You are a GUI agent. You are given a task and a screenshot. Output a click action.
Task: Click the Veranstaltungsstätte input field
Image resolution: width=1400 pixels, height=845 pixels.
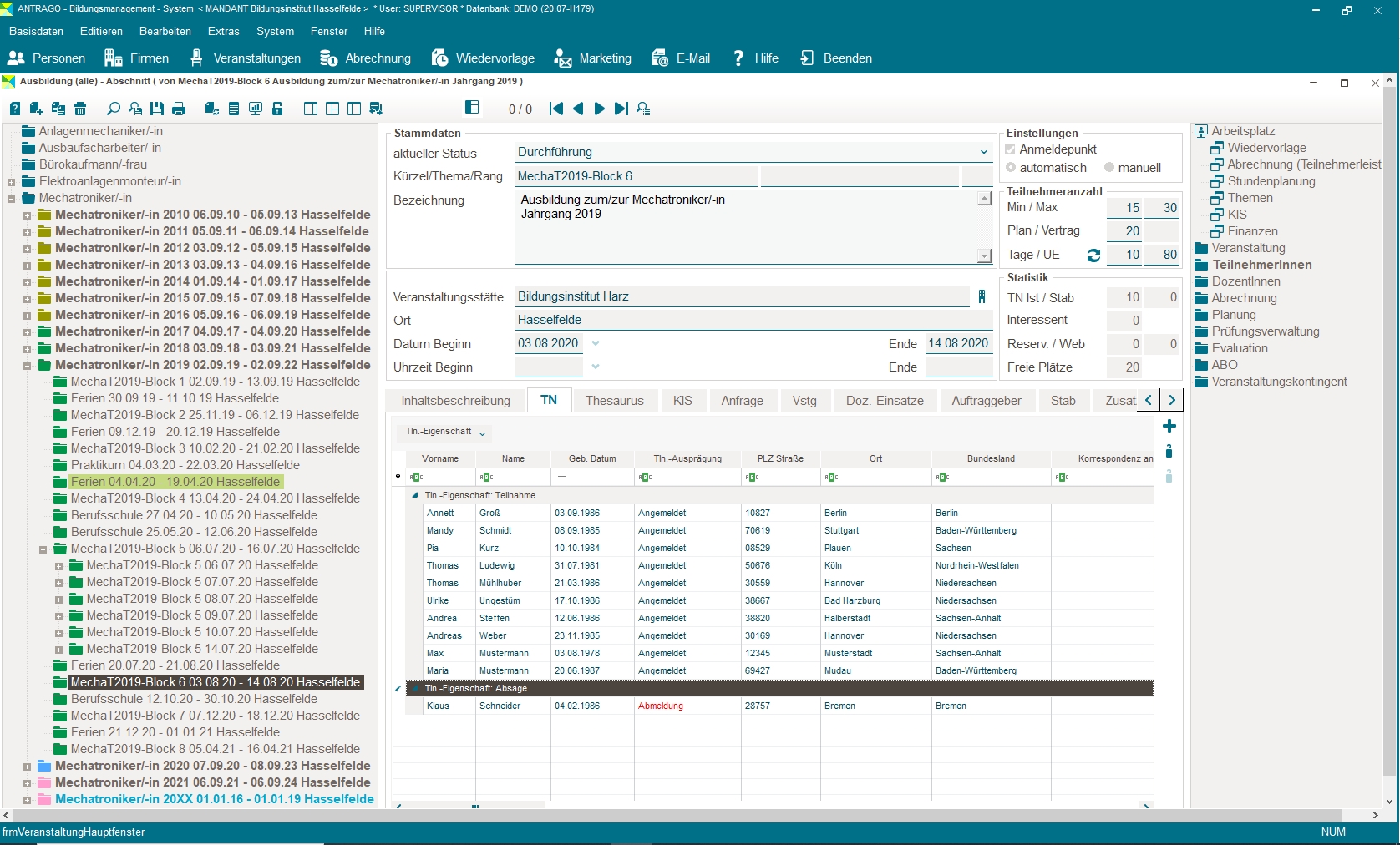click(742, 296)
